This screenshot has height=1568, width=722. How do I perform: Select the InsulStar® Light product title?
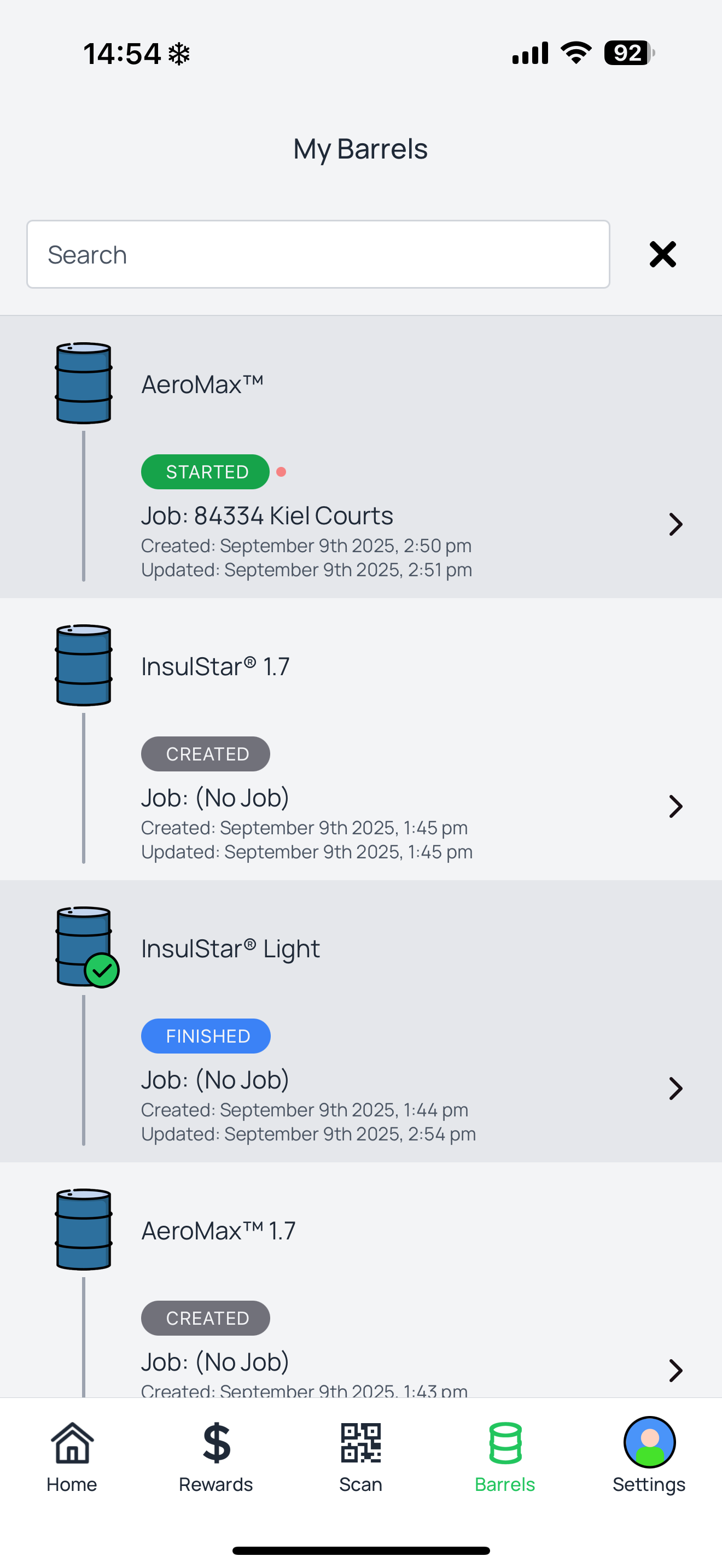click(x=231, y=949)
